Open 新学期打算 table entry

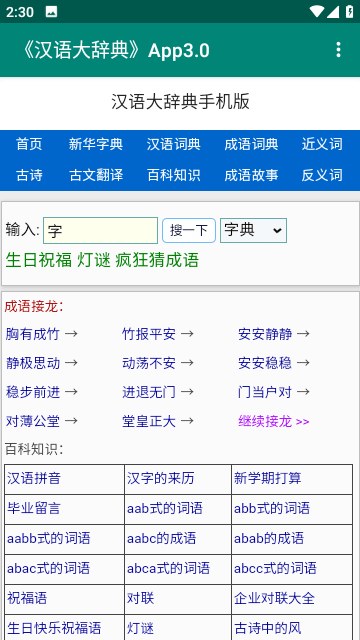[268, 478]
